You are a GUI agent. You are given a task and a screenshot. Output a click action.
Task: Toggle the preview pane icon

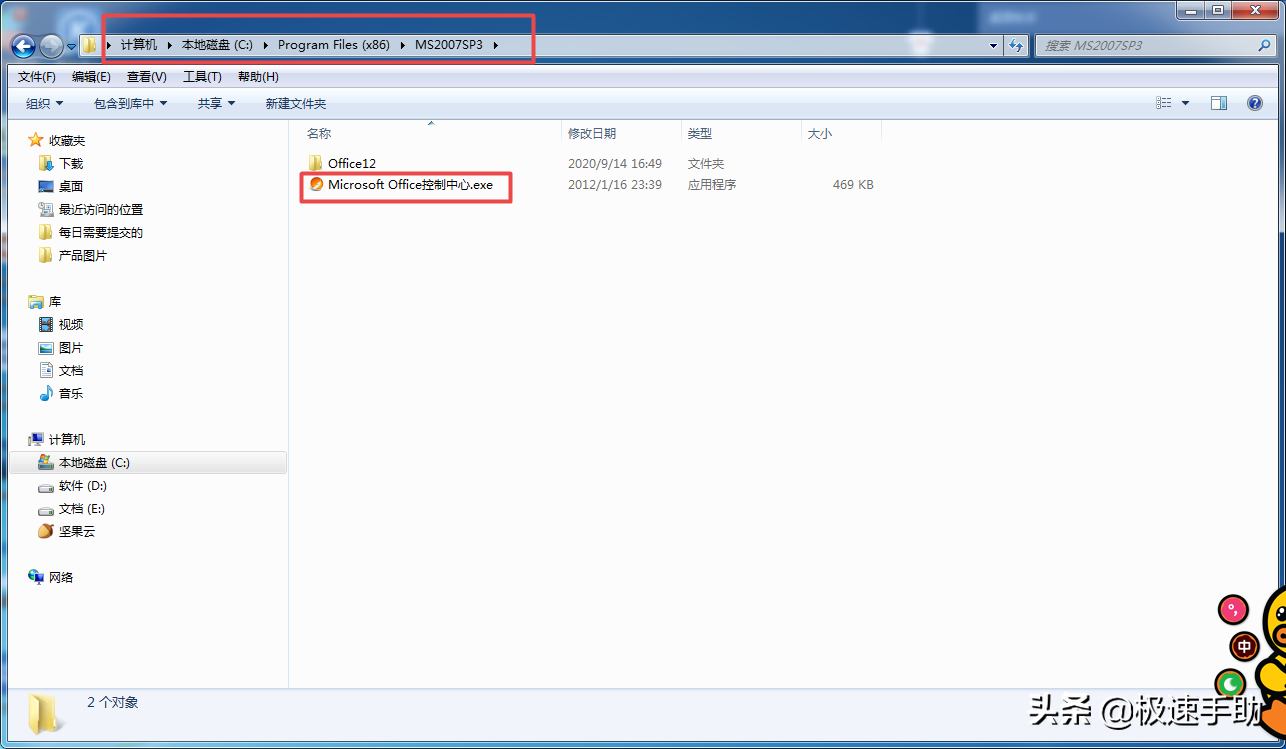[1218, 103]
